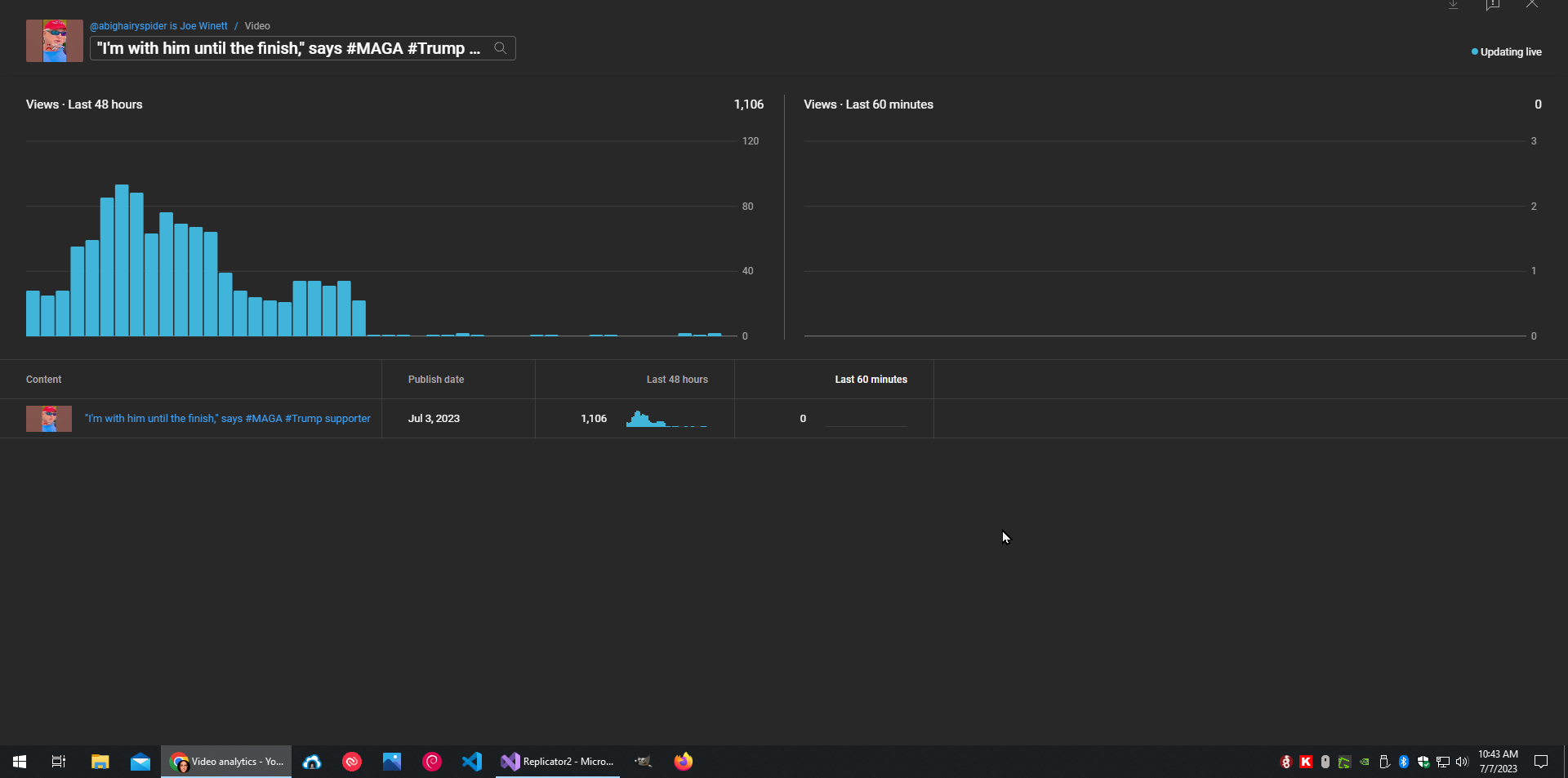Click the Views Last 48 hours heading
1568x778 pixels.
[x=84, y=104]
